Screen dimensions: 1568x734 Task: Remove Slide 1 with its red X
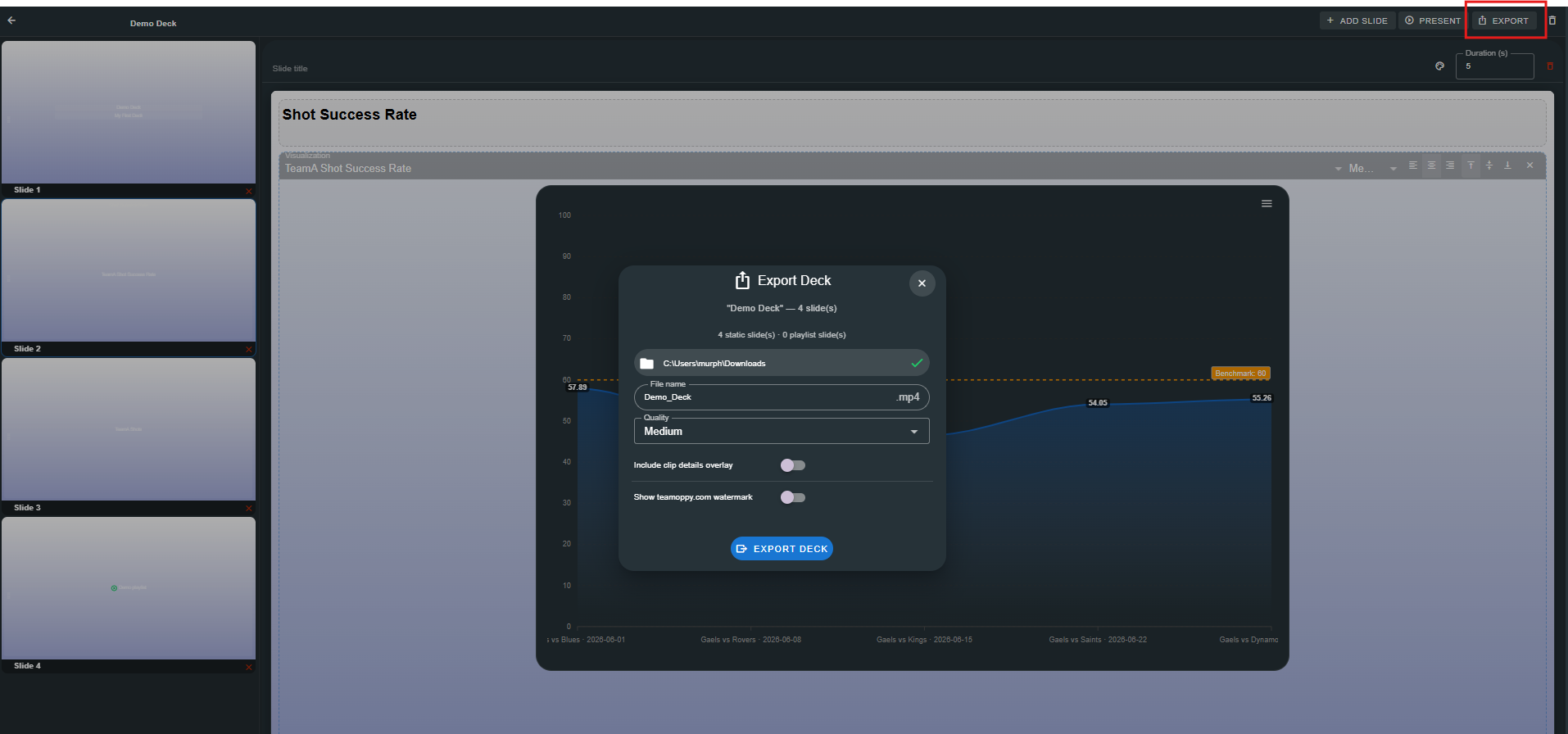point(249,191)
